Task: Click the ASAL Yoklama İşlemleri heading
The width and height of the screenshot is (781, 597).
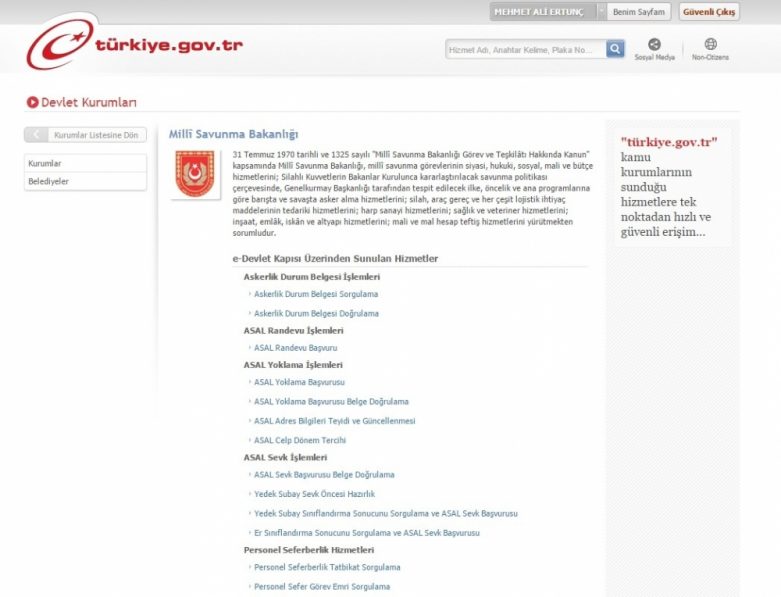Action: coord(293,365)
